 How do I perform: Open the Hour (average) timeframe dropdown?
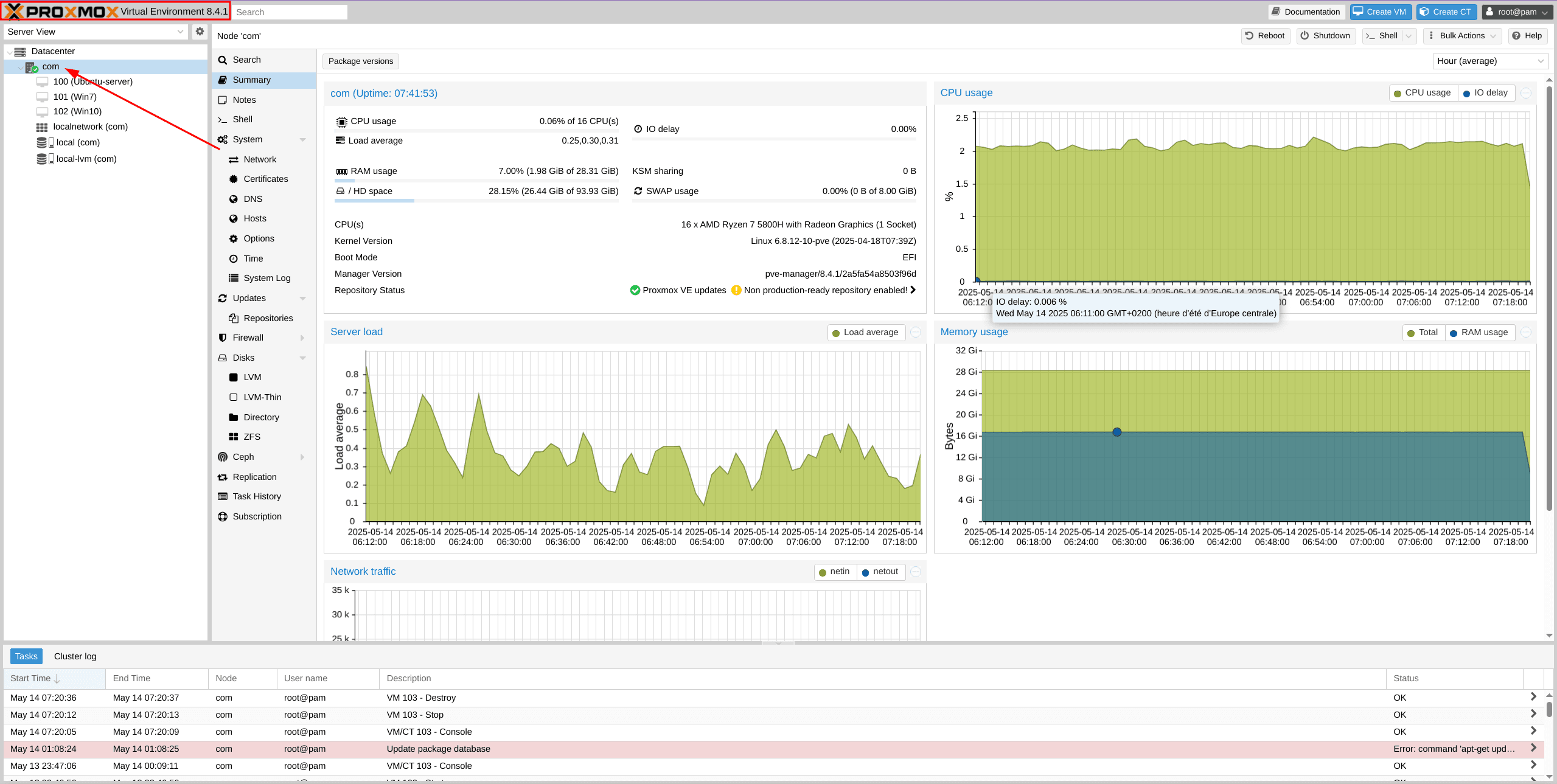pyautogui.click(x=1490, y=61)
